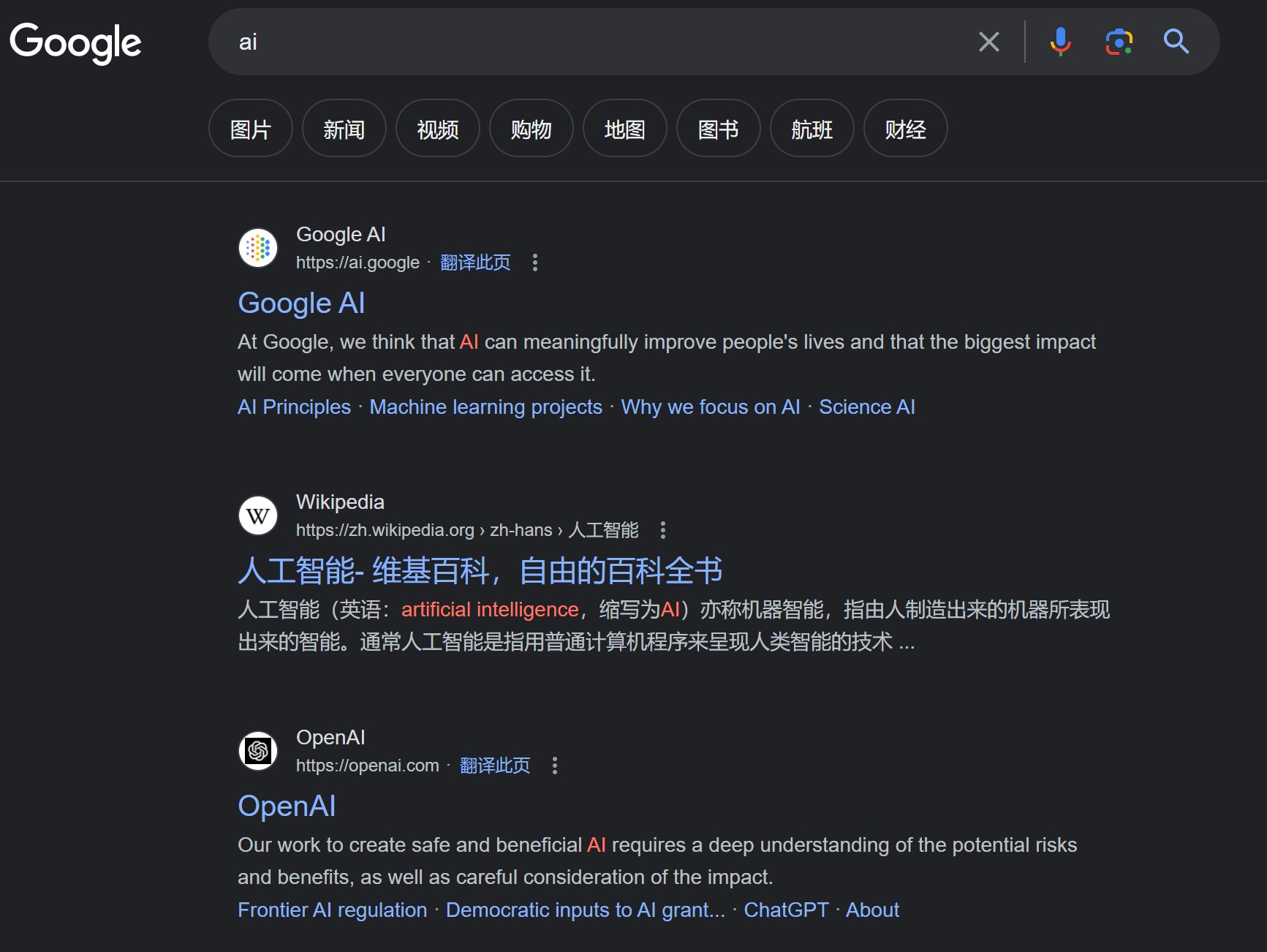The height and width of the screenshot is (952, 1267).
Task: Open the Why we focus on AI sitelink
Action: [x=711, y=407]
